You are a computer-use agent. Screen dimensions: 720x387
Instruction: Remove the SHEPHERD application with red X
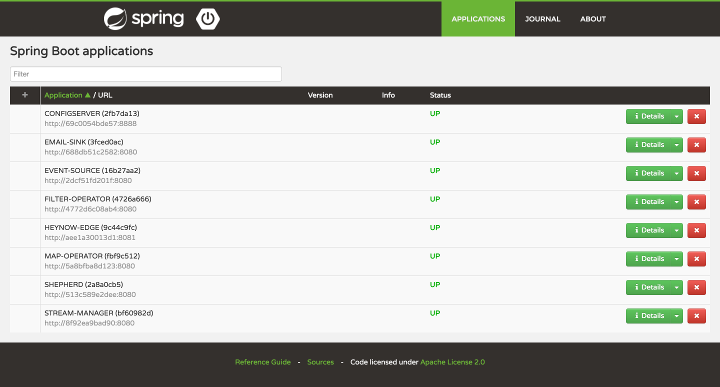point(696,287)
